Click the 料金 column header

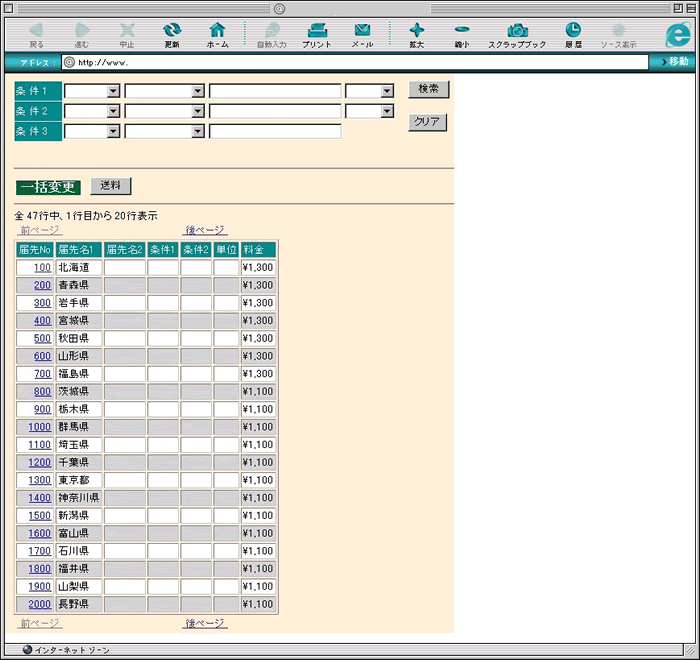(x=258, y=250)
